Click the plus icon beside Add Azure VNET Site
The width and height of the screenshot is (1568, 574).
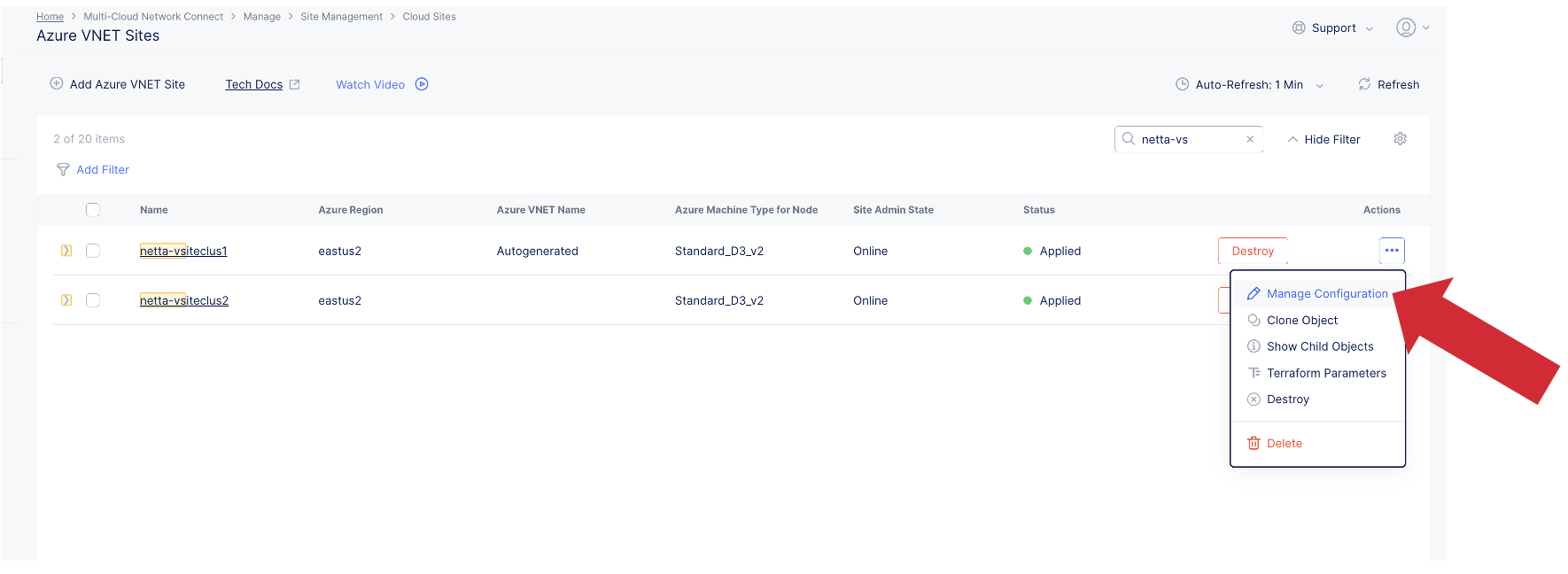tap(57, 84)
